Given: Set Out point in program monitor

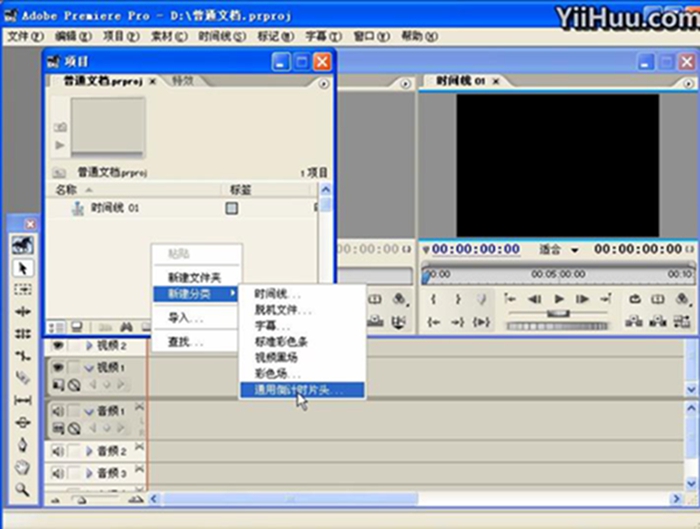Looking at the screenshot, I should (458, 299).
